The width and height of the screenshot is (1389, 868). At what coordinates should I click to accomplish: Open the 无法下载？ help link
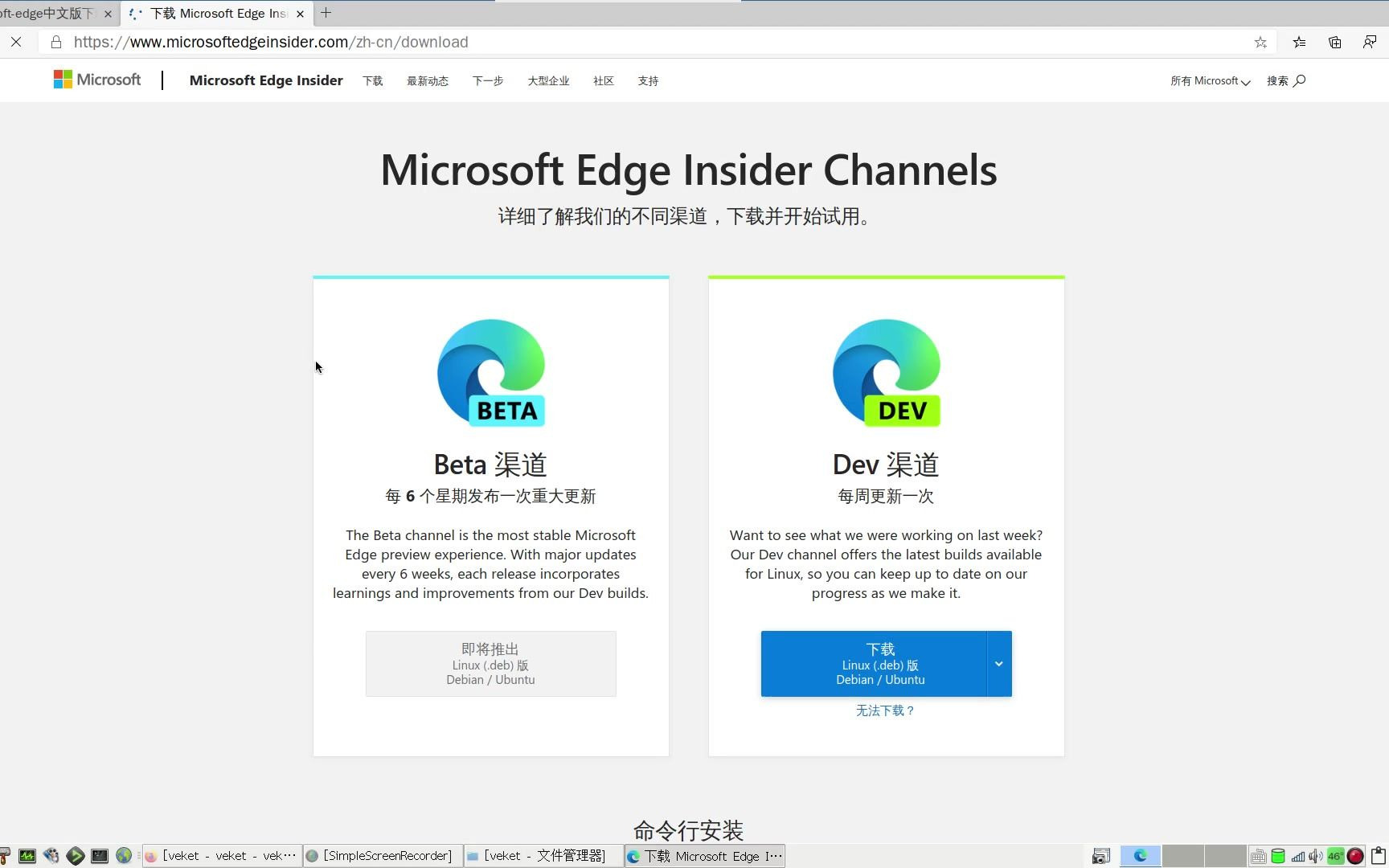coord(885,710)
